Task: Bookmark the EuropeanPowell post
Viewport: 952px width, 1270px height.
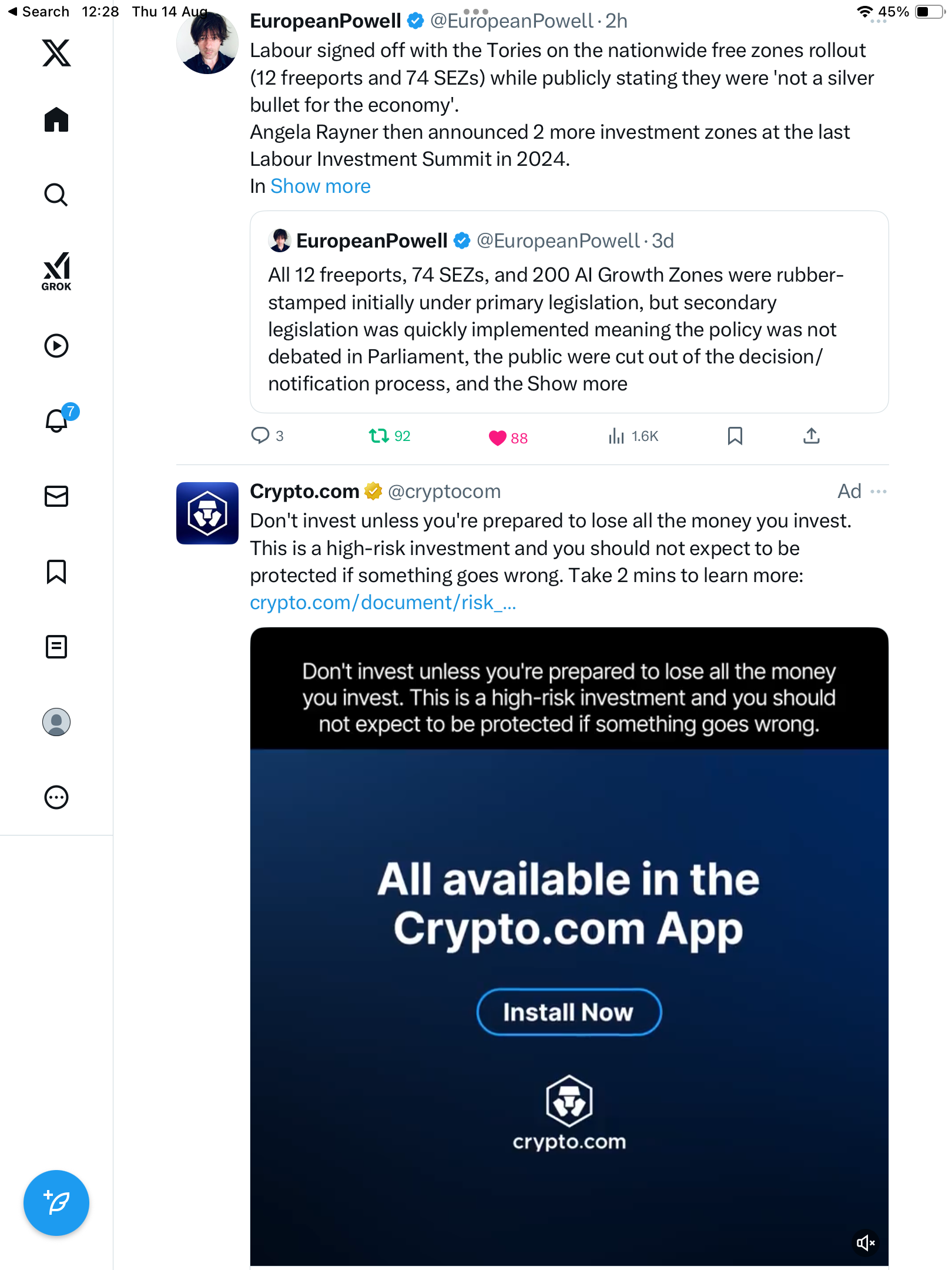Action: click(735, 436)
